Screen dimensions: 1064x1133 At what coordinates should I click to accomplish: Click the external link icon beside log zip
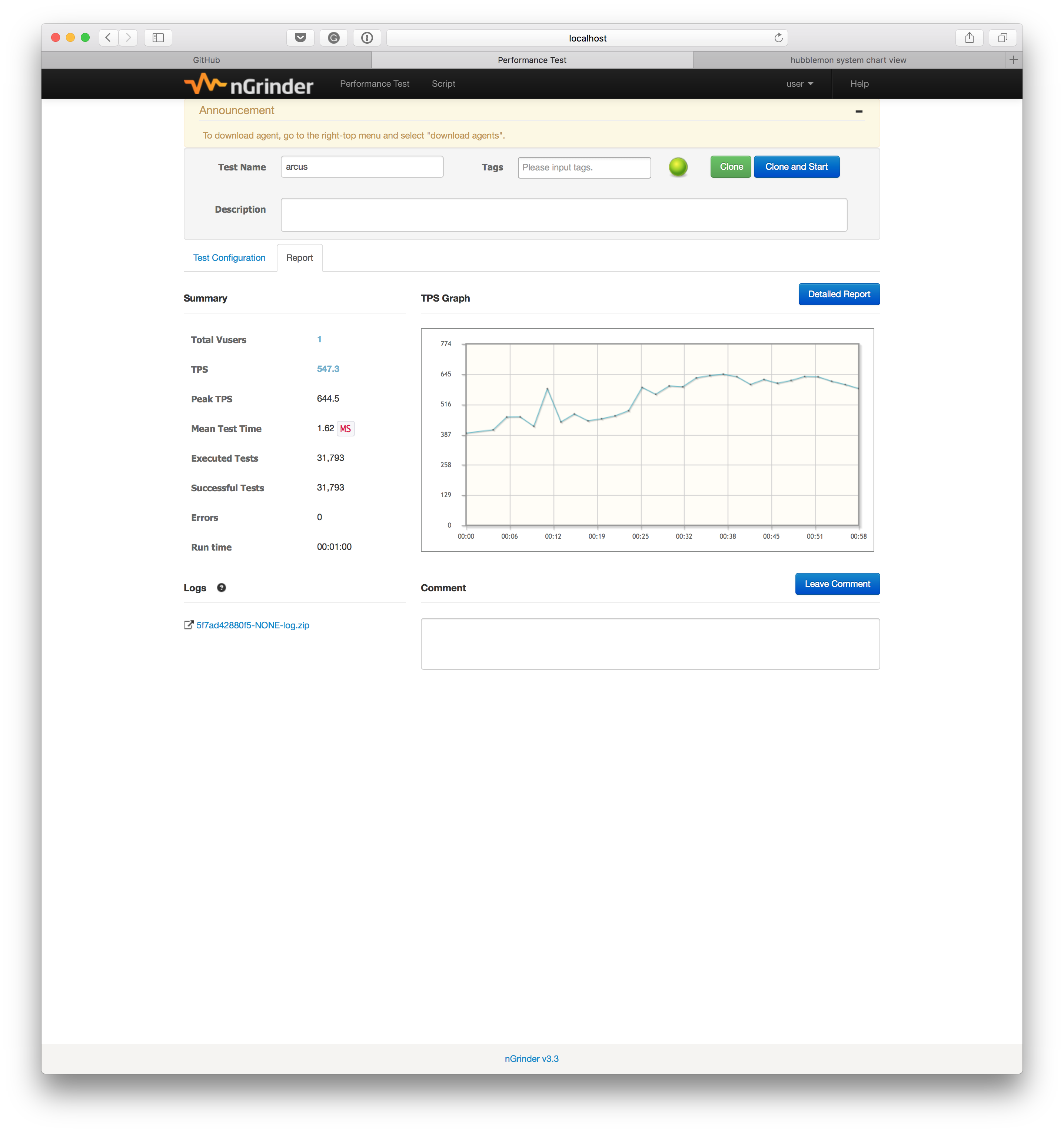tap(189, 625)
